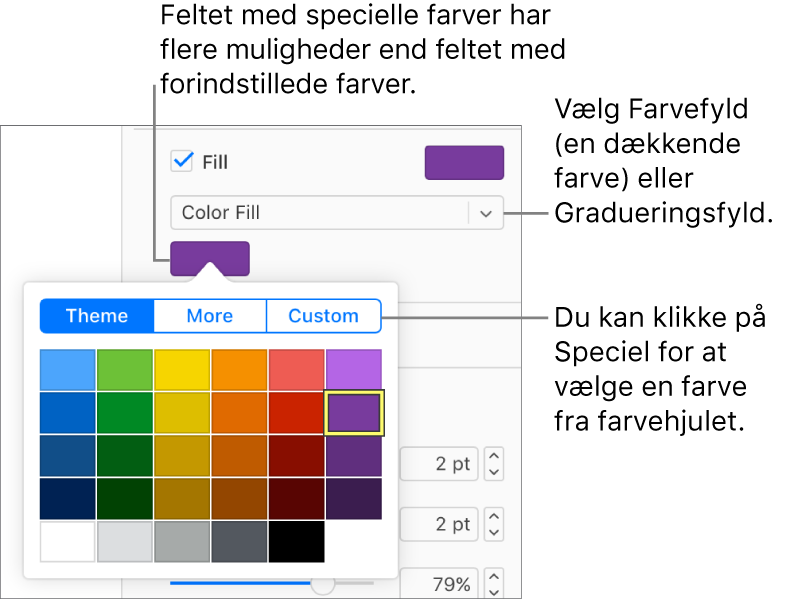Pick the light violet swatch in top row

[354, 370]
